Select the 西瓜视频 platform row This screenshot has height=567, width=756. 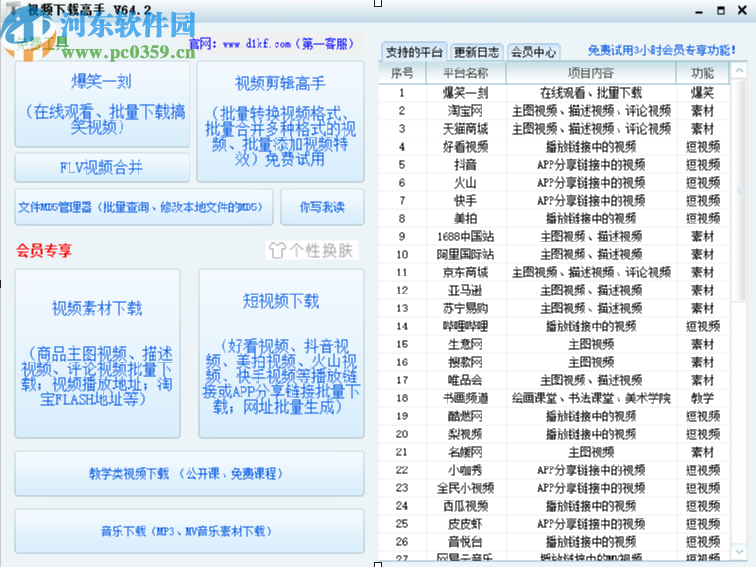pos(554,506)
